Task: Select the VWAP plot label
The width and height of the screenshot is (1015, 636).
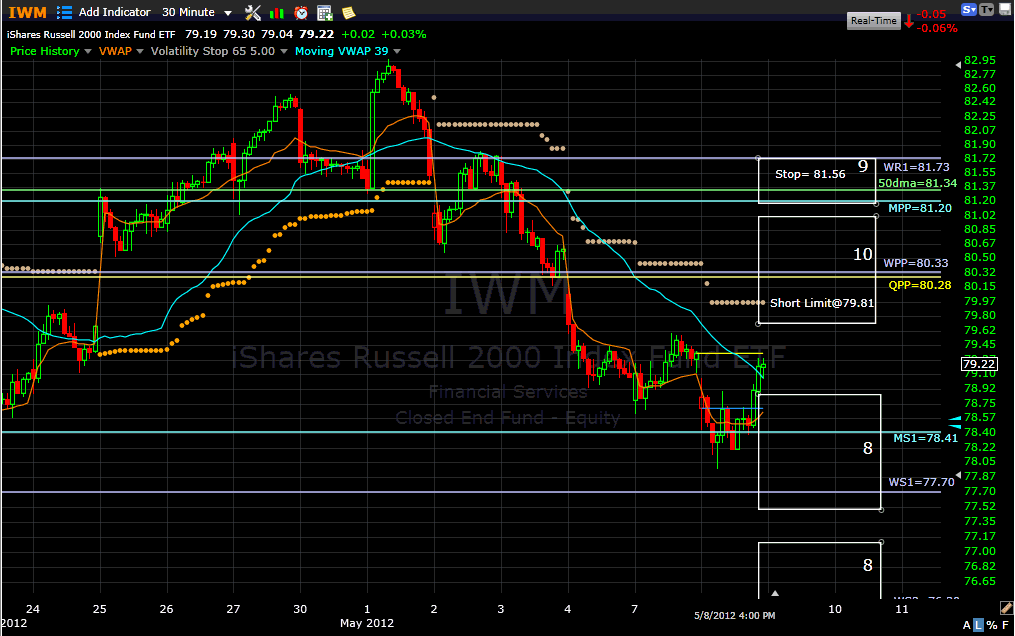Action: coord(115,51)
